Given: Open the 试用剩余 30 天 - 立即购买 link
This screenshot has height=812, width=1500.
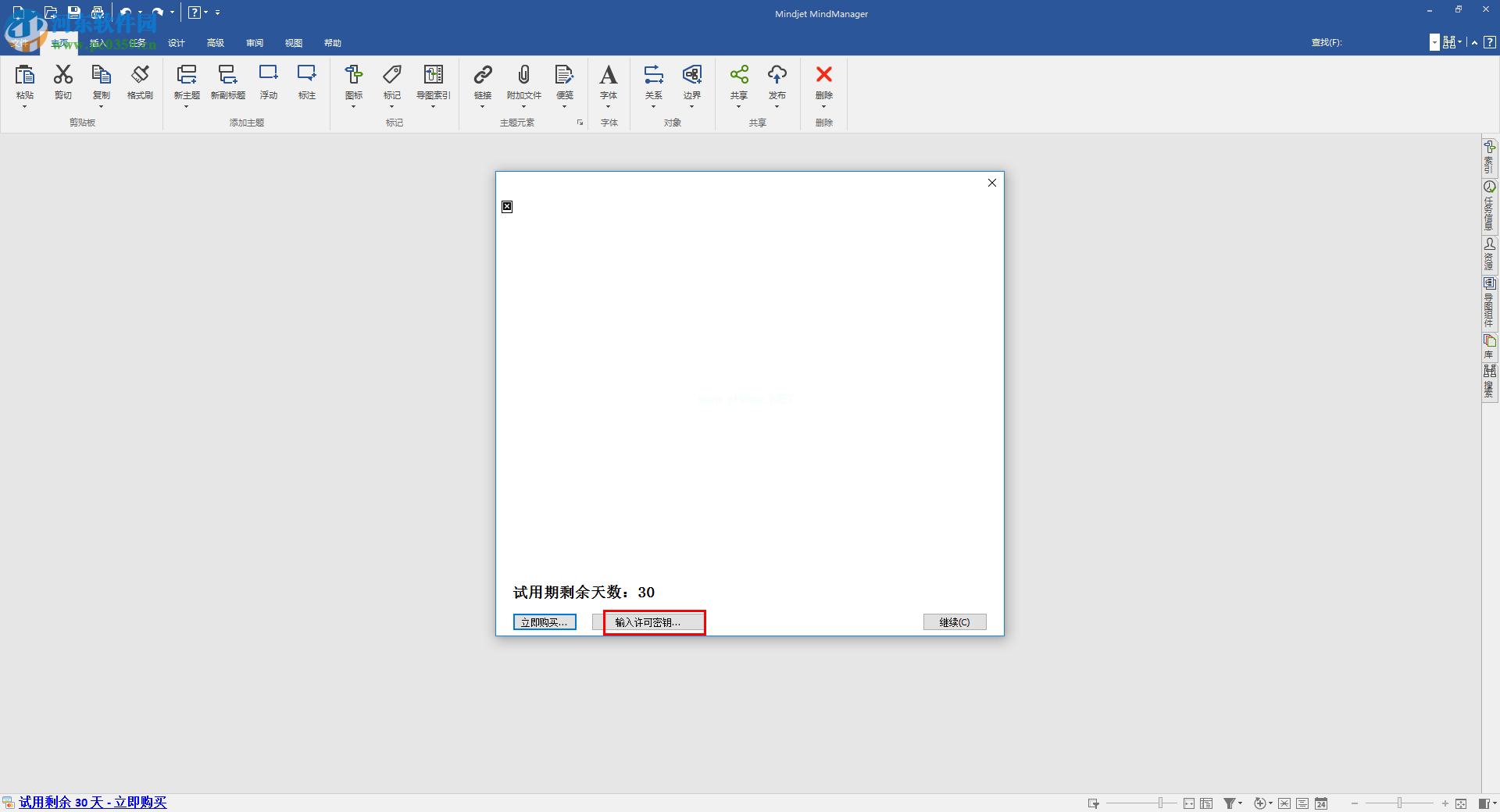Looking at the screenshot, I should point(93,802).
